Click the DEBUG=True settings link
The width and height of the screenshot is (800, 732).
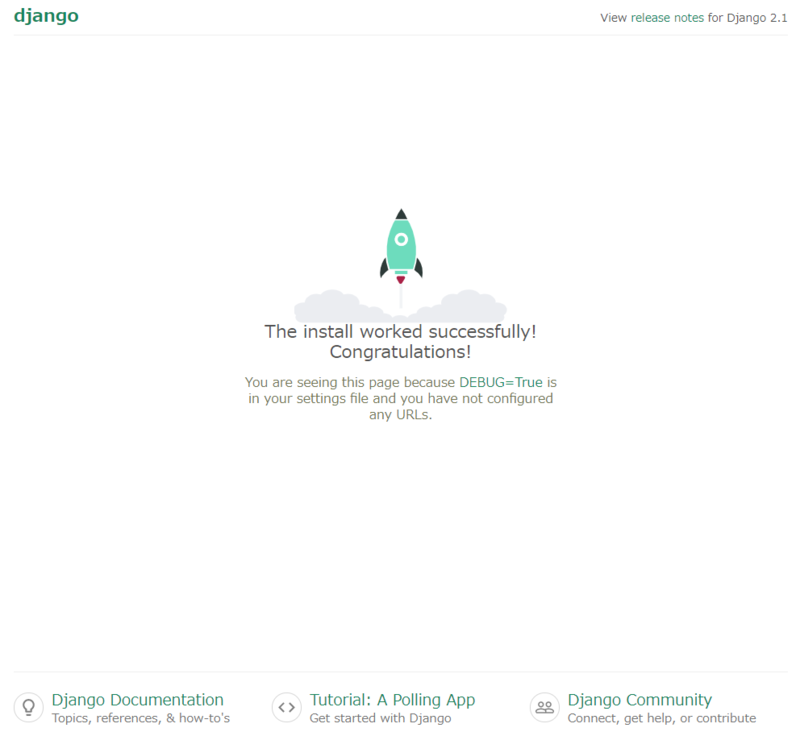coord(501,382)
